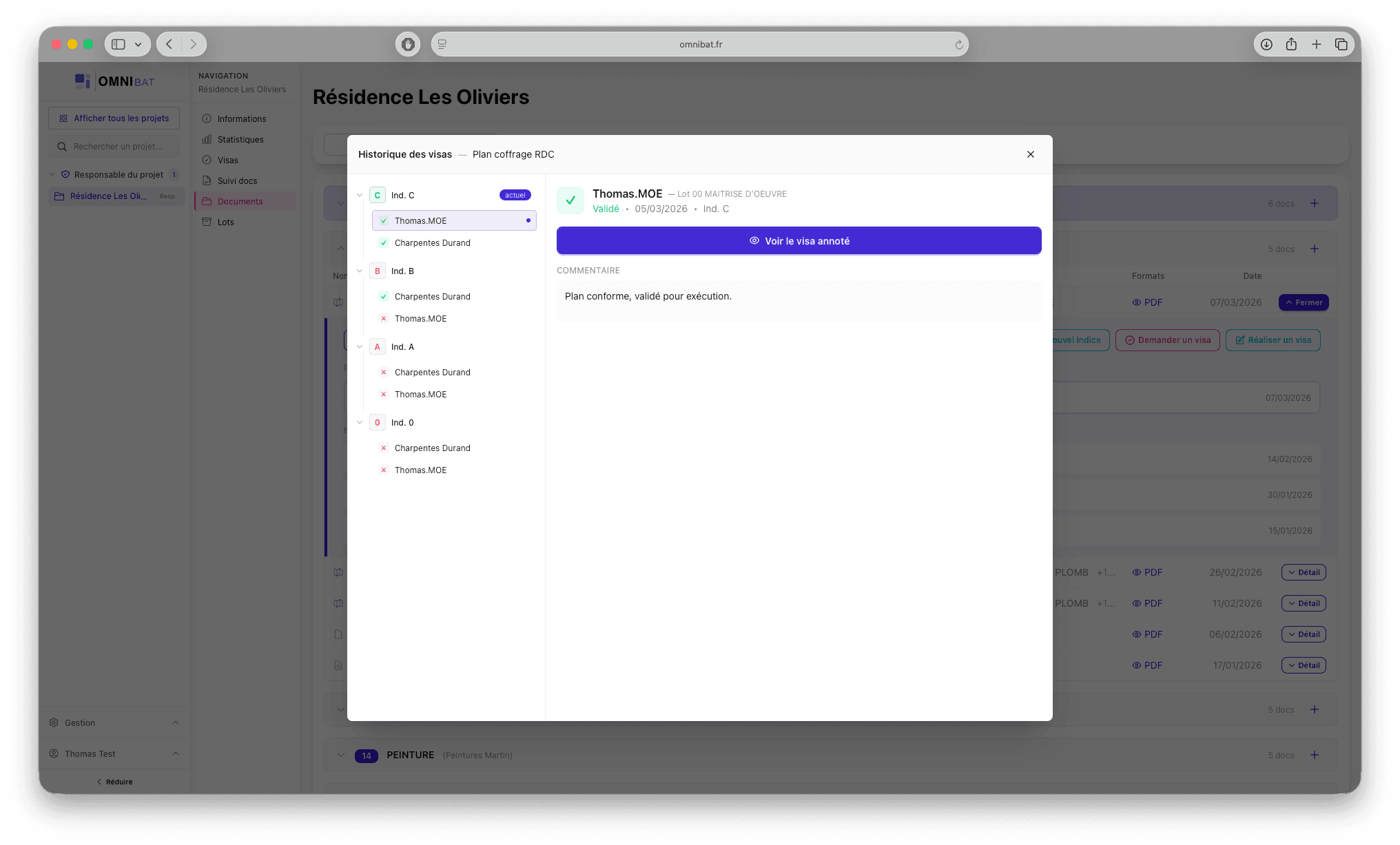Screen dimensions: 1400x845
Task: Click the Safari share icon
Action: (x=1291, y=44)
